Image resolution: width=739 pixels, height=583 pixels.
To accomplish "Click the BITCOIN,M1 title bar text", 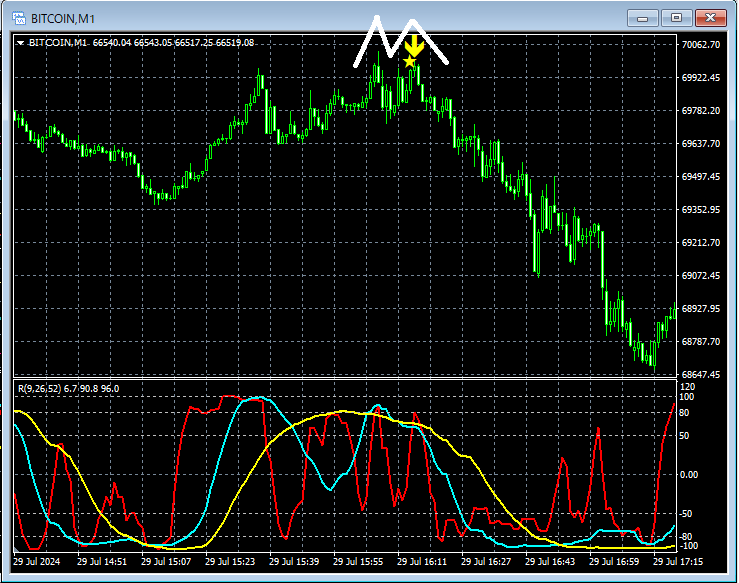I will pos(63,19).
